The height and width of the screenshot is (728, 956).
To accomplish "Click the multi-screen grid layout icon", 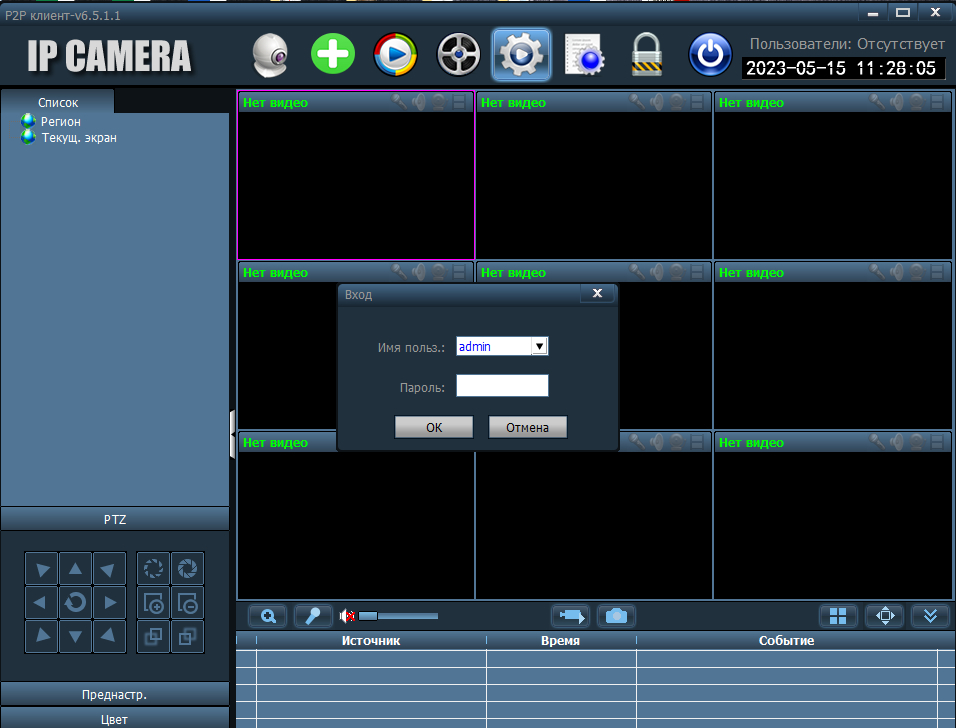I will point(838,616).
